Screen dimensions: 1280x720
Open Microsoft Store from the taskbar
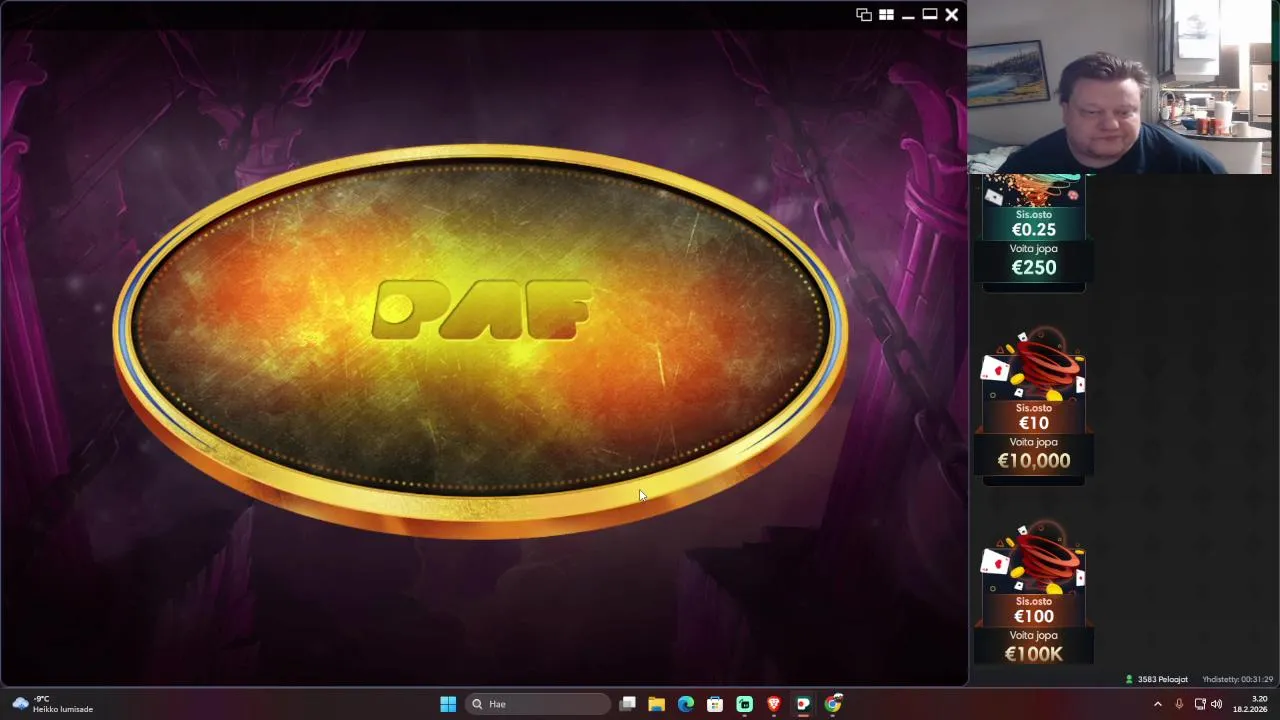(x=715, y=704)
